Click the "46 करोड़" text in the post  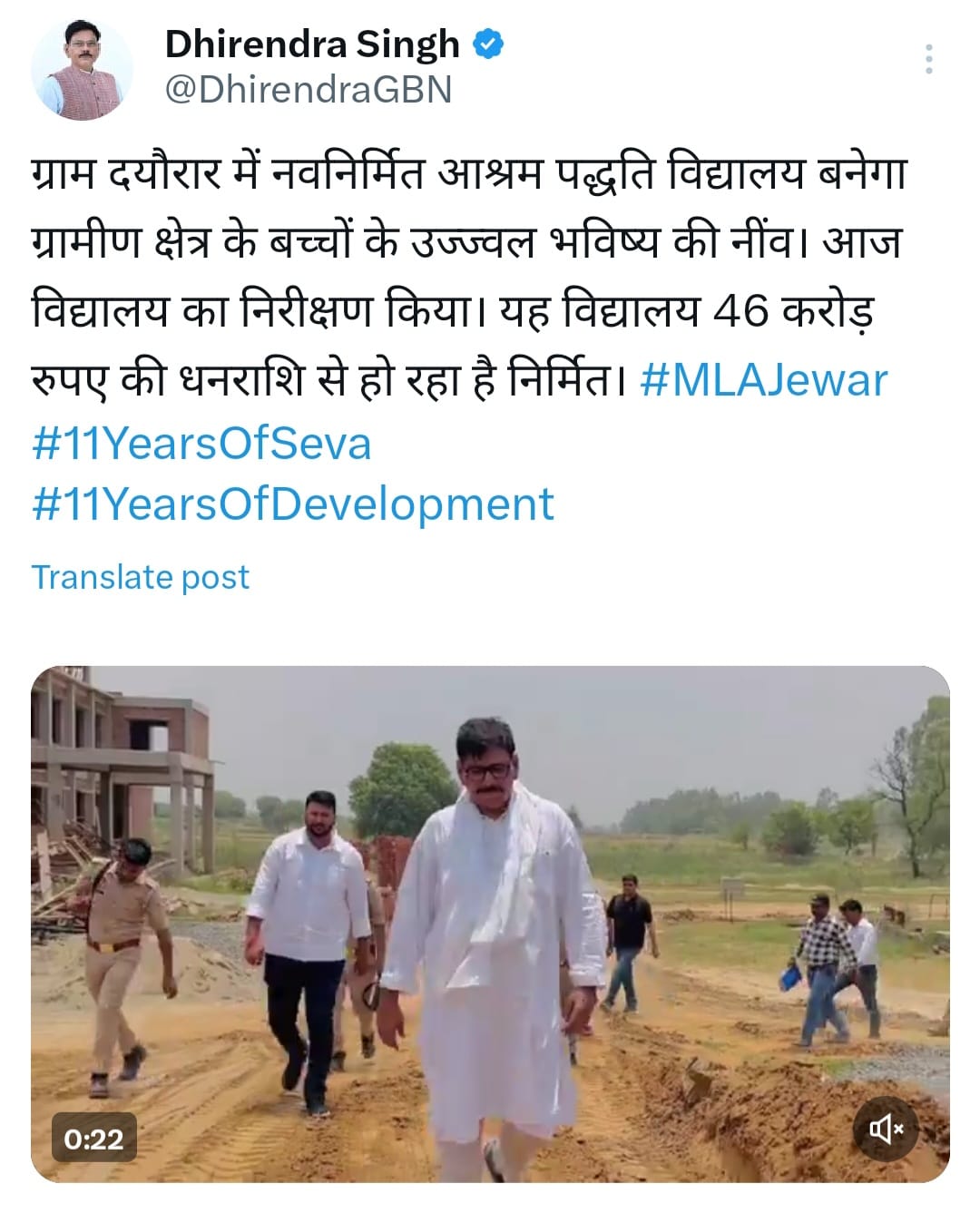[x=795, y=311]
